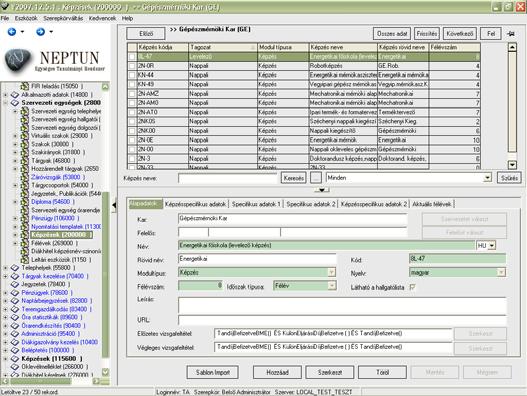Image resolution: width=527 pixels, height=396 pixels.
Task: Tick the checkbox for row 2N-0E
Action: (132, 141)
